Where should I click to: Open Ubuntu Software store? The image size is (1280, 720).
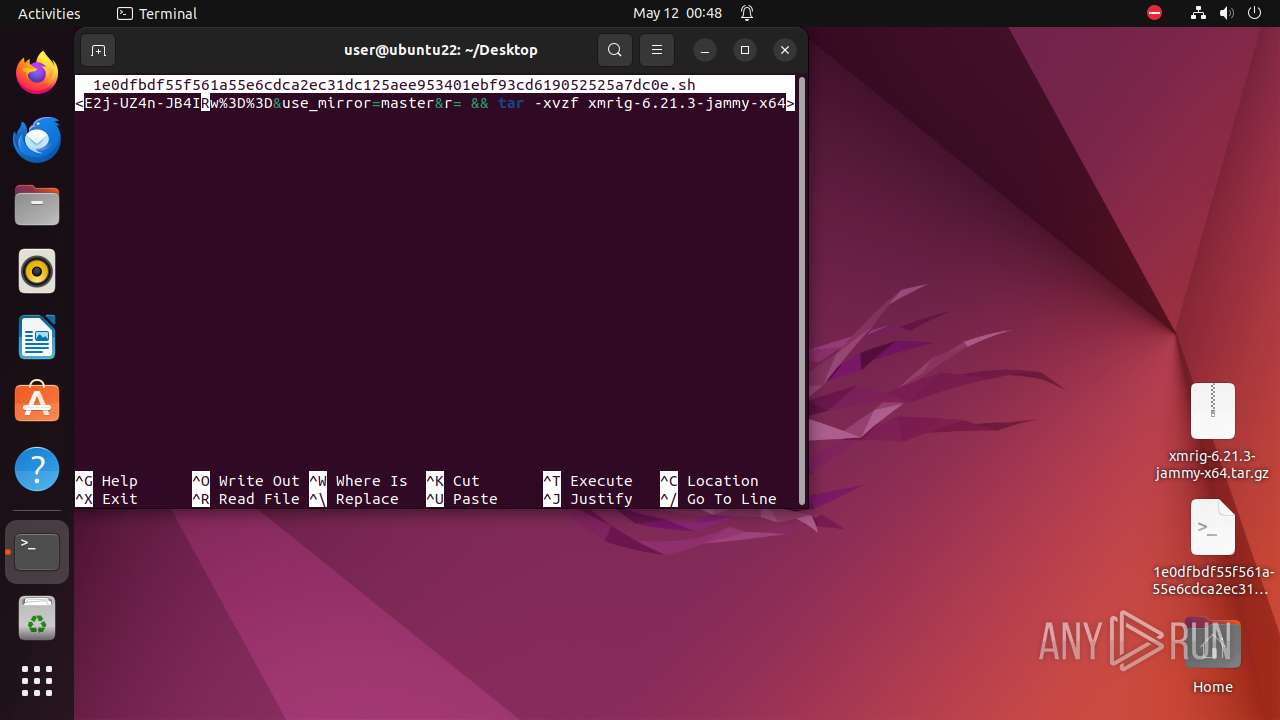click(x=37, y=403)
